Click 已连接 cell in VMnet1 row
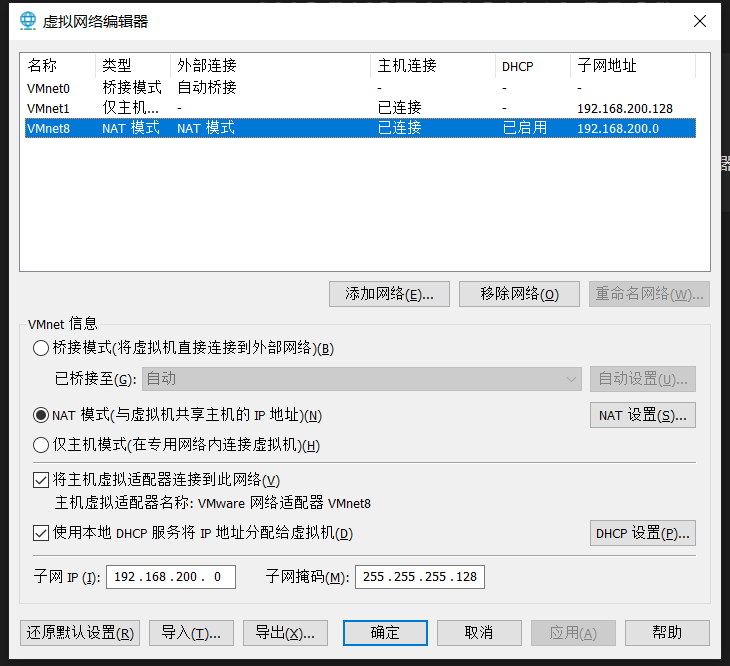Screen dimensions: 730x666 coord(399,108)
